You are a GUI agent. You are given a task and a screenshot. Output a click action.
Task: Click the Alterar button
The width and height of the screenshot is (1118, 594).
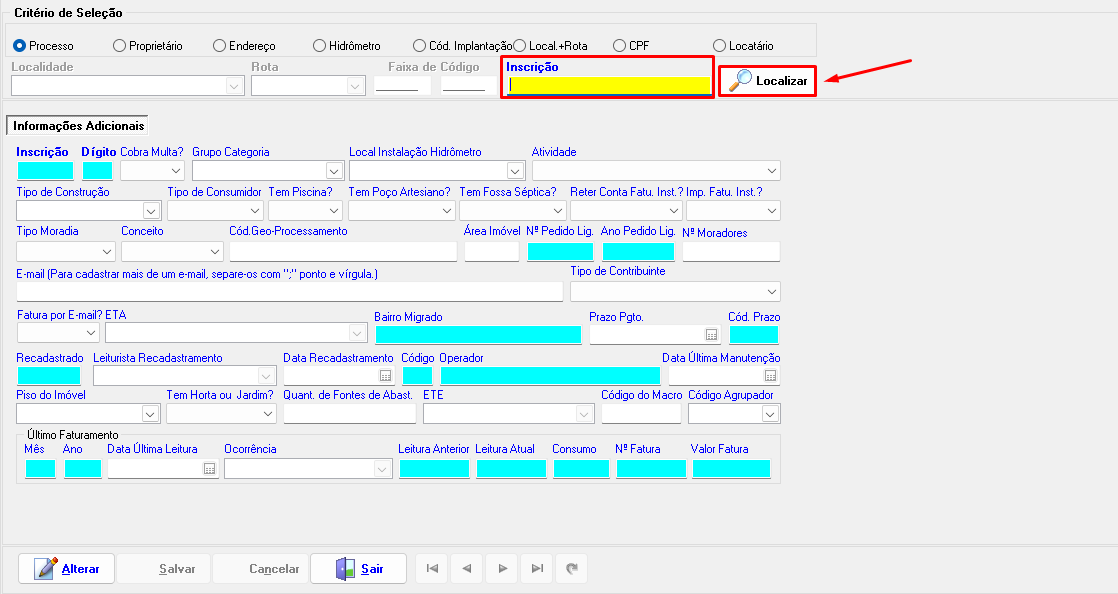[x=67, y=569]
